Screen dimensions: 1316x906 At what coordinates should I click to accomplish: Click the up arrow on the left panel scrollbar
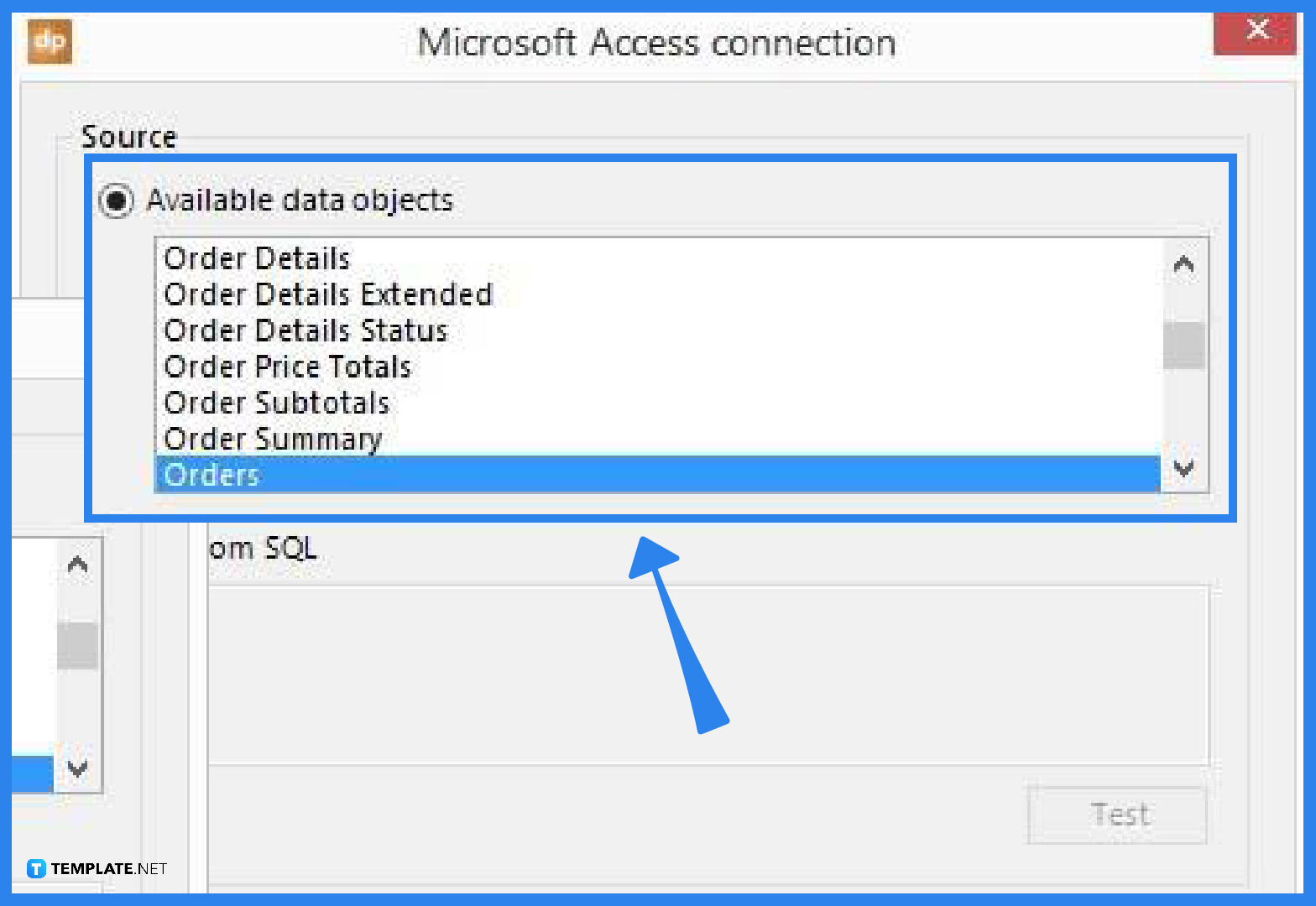[x=77, y=564]
